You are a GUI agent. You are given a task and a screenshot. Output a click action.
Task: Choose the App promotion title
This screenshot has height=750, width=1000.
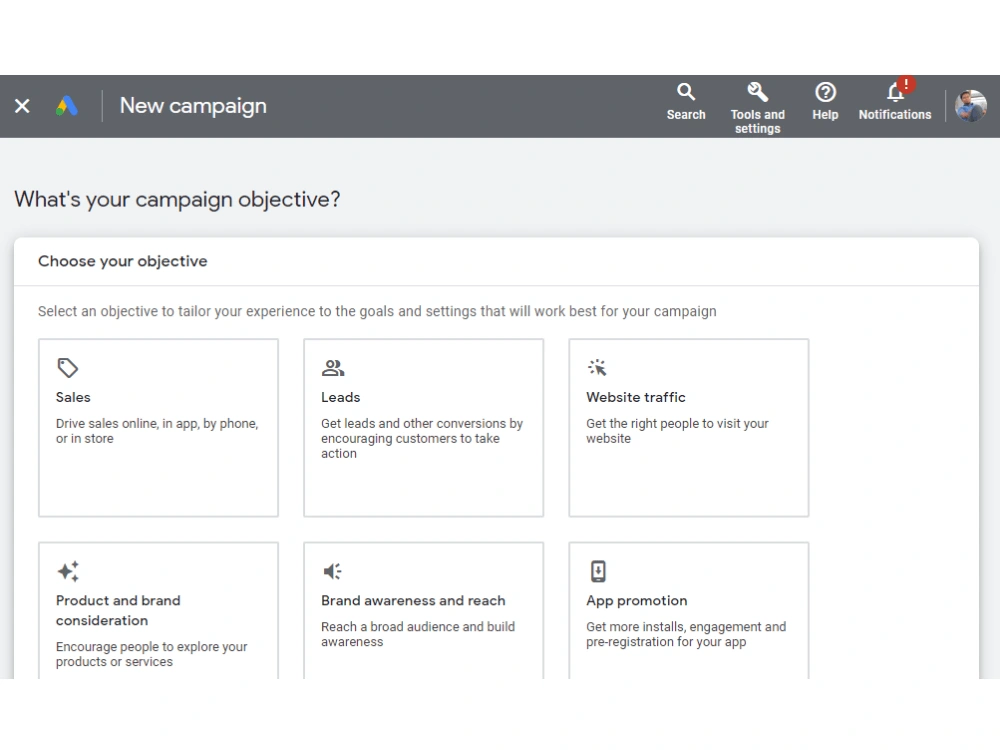tap(636, 601)
